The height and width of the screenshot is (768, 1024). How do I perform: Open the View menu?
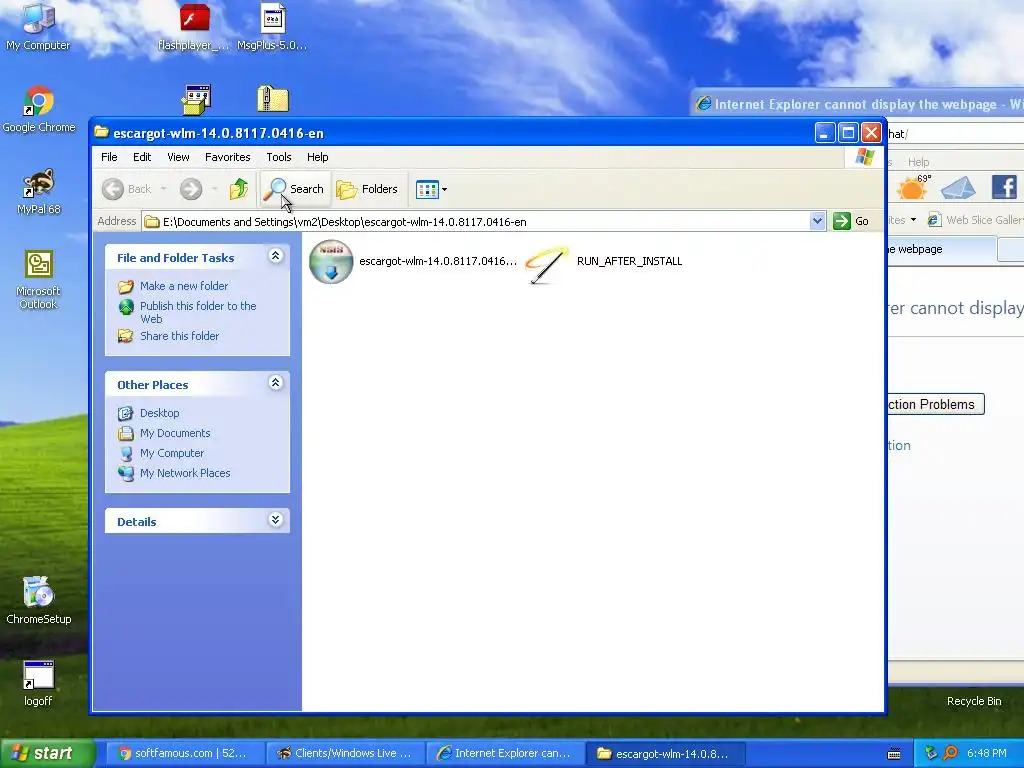(x=178, y=157)
